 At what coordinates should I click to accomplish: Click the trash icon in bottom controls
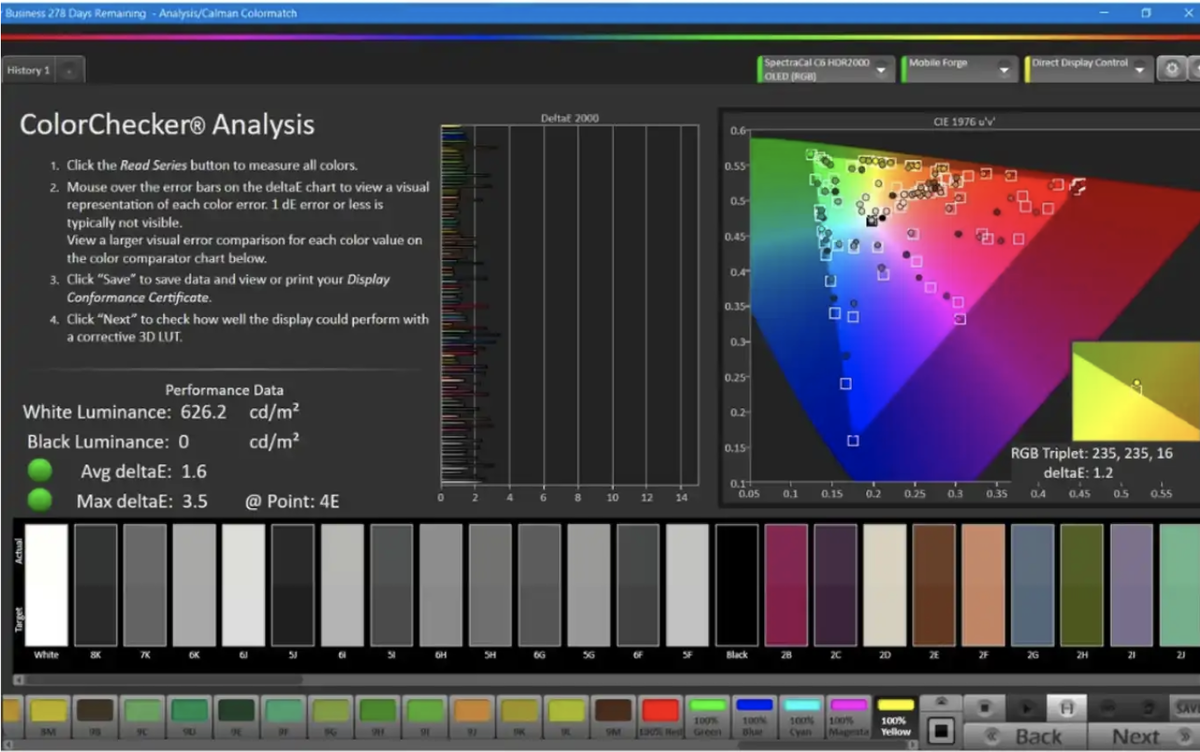pyautogui.click(x=1148, y=707)
